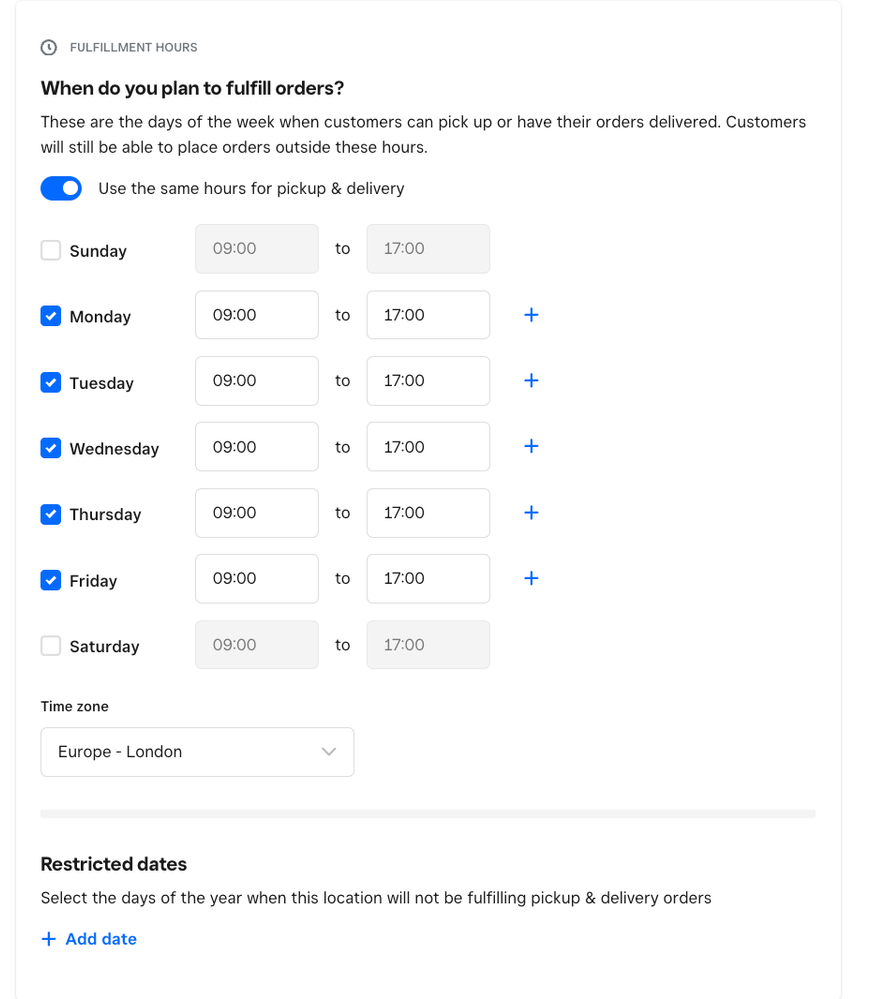Add extra hours for Monday with plus icon
Screen dimensions: 871x999
pos(531,315)
